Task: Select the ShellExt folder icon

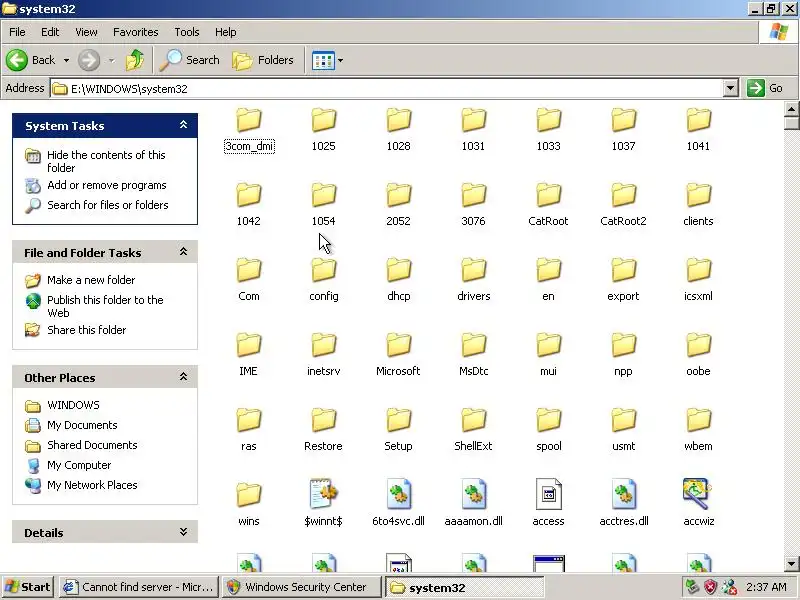Action: [473, 420]
